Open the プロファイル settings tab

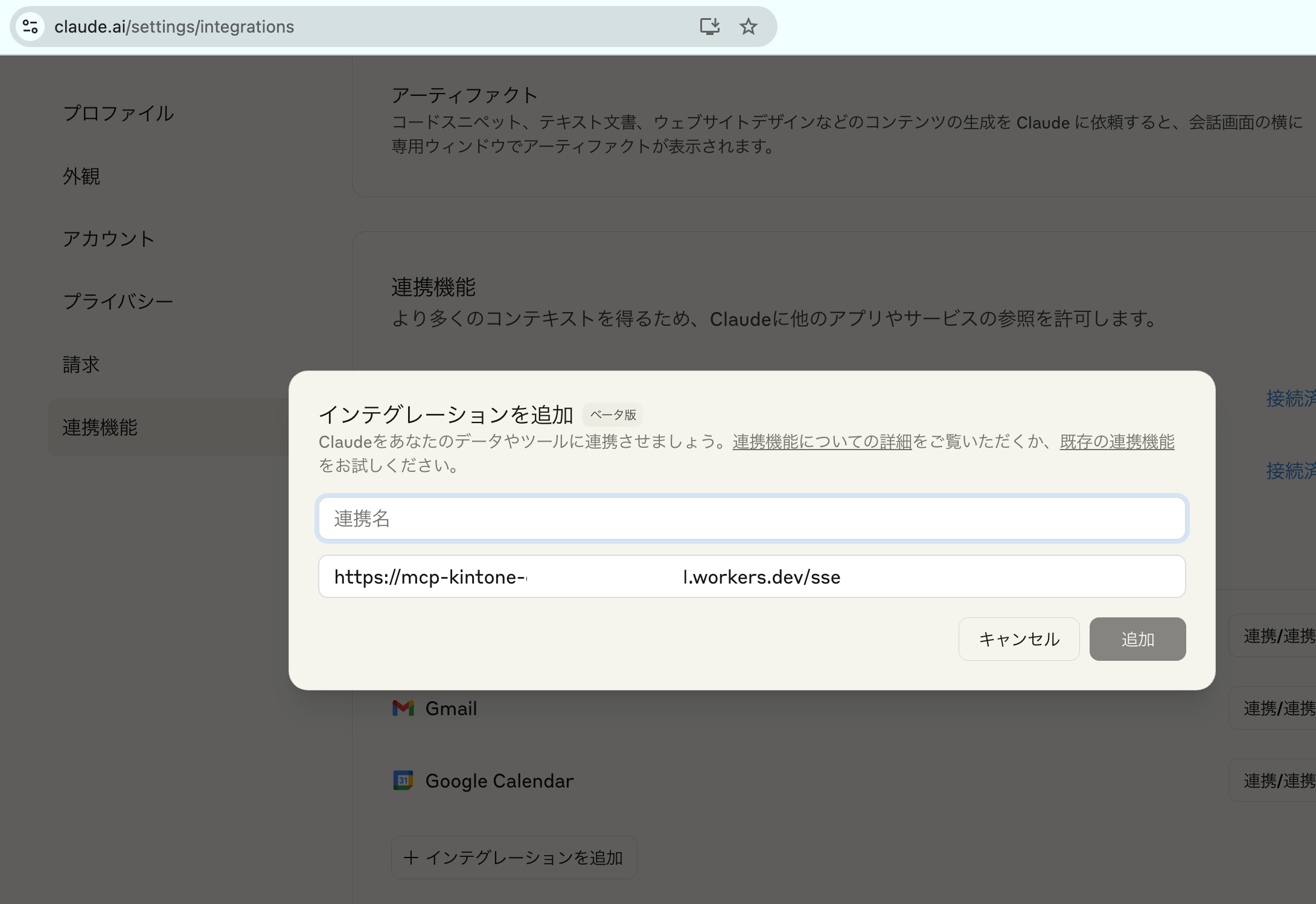pos(118,113)
